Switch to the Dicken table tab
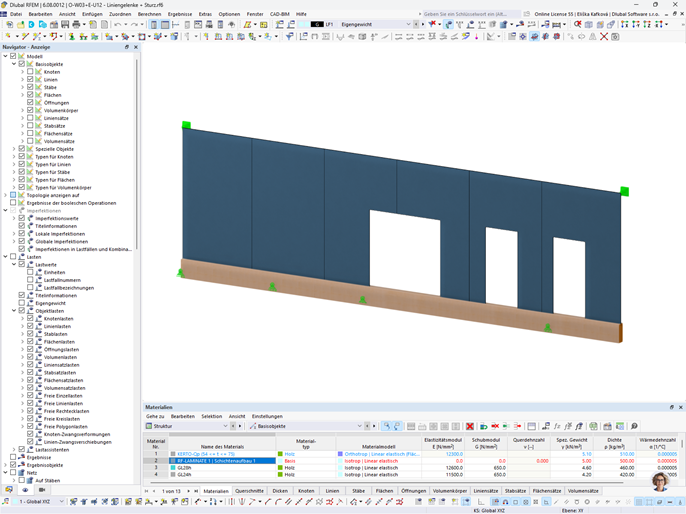 click(280, 491)
